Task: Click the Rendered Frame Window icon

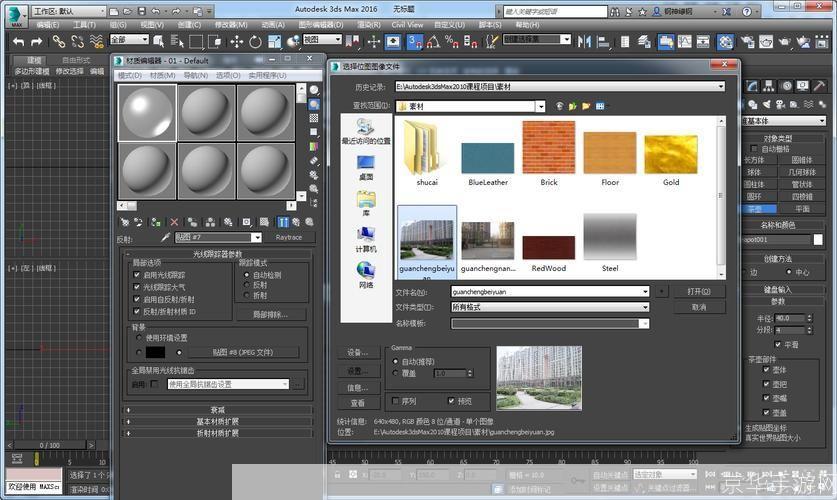Action: (x=766, y=41)
